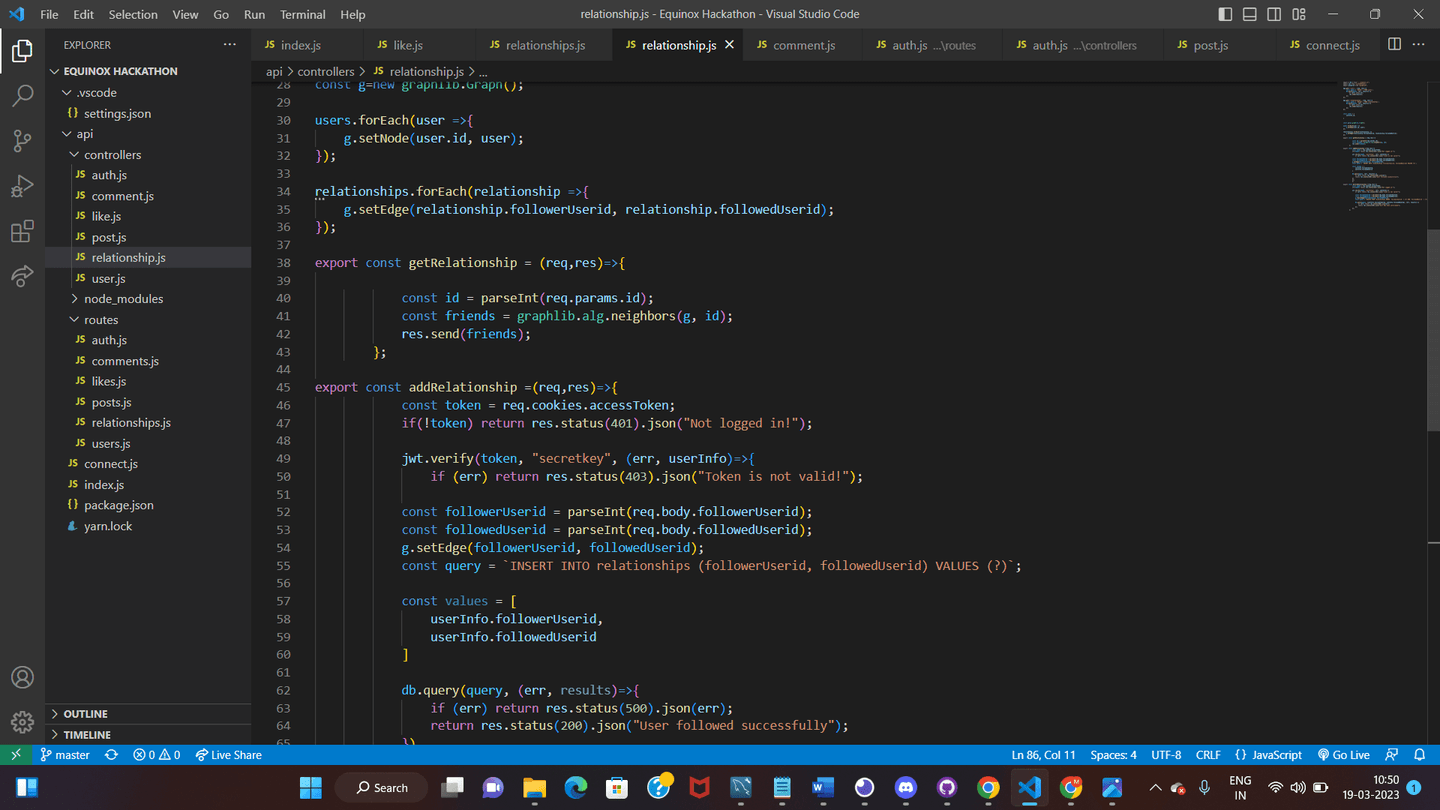Toggle primary side bar layout button

[1225, 14]
